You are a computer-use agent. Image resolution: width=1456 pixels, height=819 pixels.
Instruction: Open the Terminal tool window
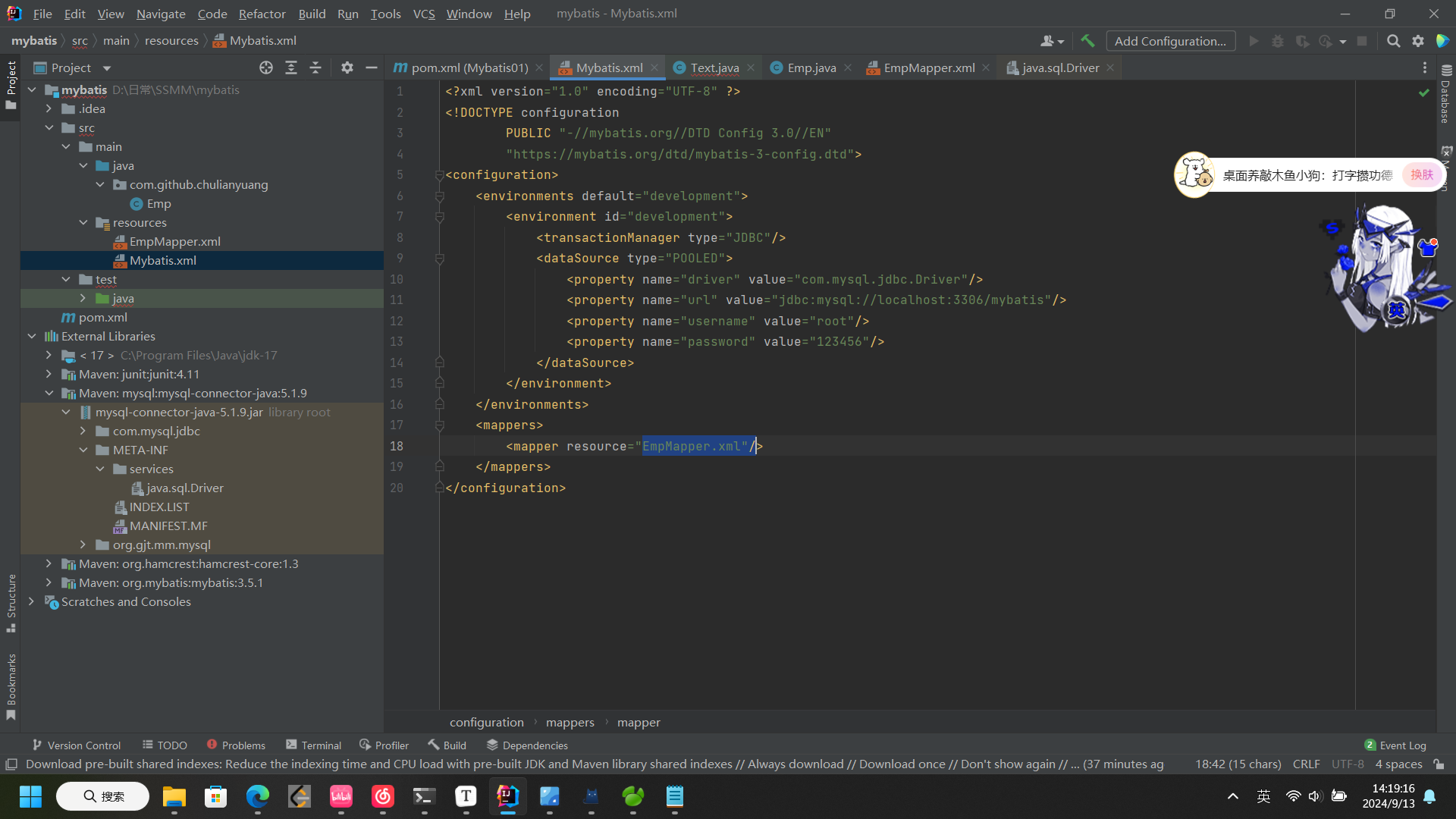pyautogui.click(x=313, y=745)
